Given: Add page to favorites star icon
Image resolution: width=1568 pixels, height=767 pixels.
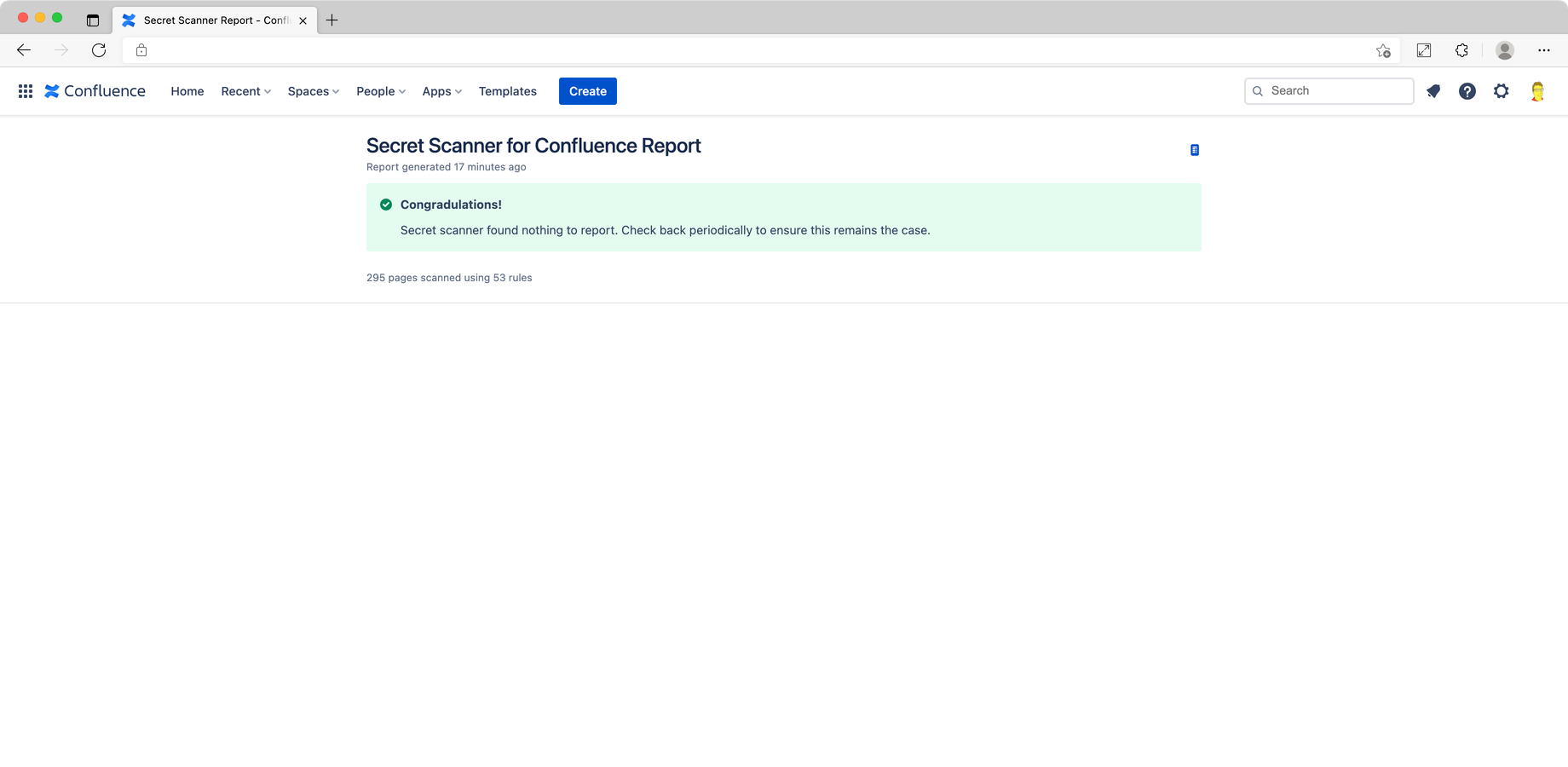Looking at the screenshot, I should click(x=1383, y=51).
